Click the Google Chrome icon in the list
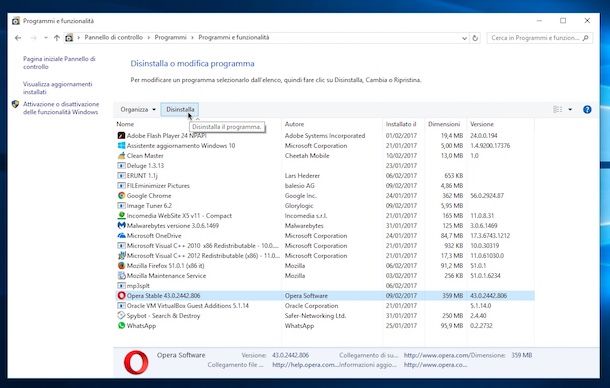This screenshot has height=388, width=610. [x=121, y=195]
